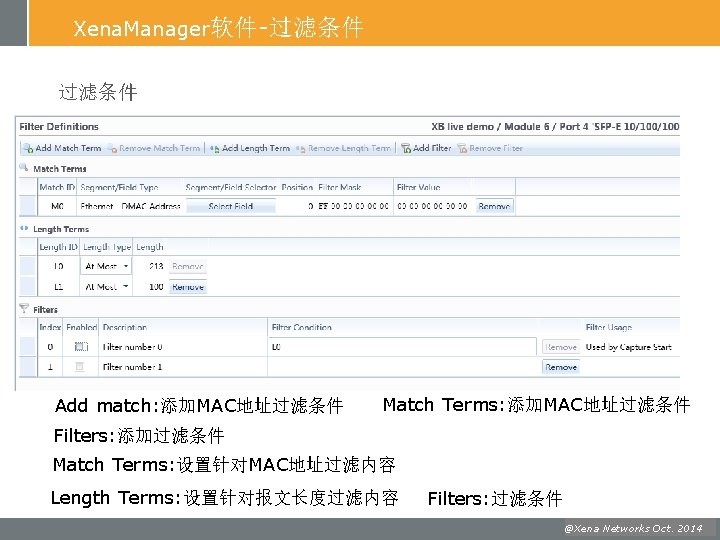Click the Add Length Term label
This screenshot has width=720, height=540.
[256, 148]
